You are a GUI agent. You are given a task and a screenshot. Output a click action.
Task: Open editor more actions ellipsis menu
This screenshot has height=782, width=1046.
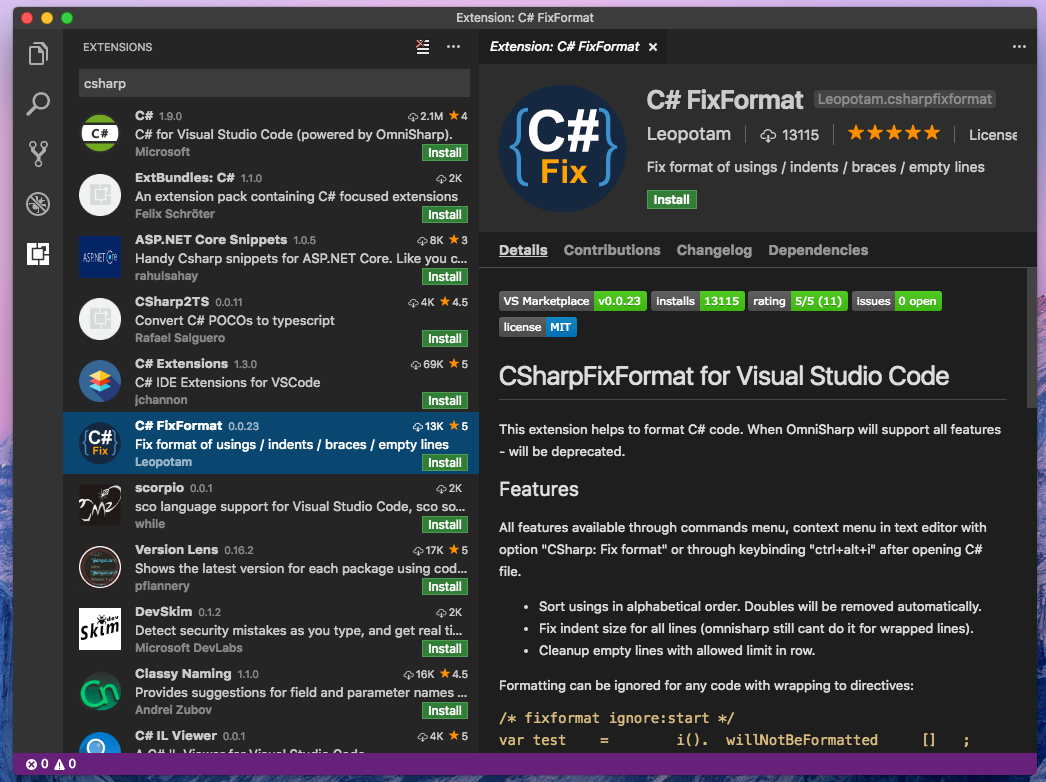click(x=1019, y=47)
